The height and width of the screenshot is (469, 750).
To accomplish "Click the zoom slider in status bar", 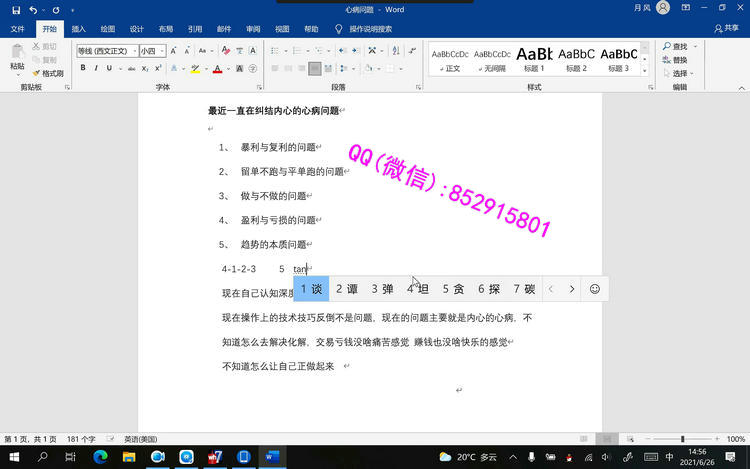I will tap(683, 439).
